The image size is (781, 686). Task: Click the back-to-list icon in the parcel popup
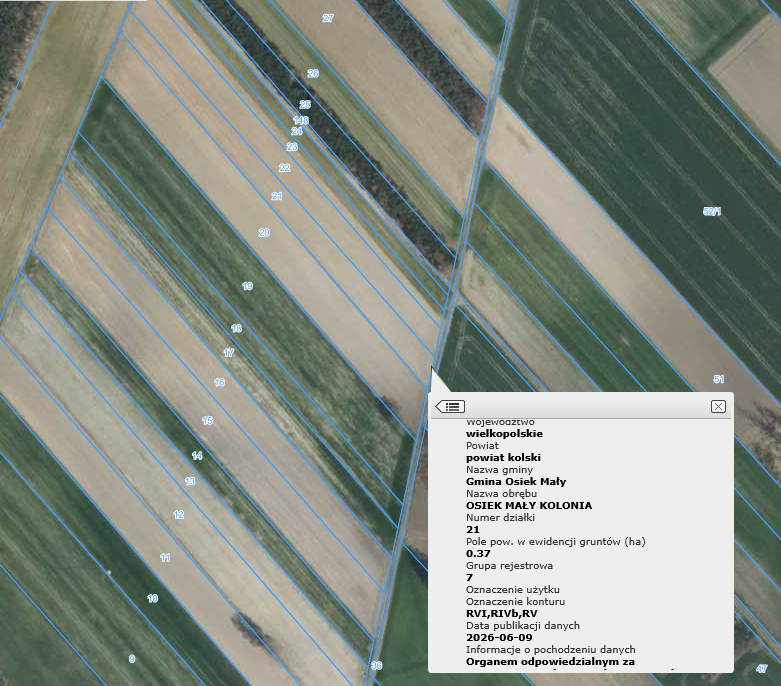(x=450, y=407)
